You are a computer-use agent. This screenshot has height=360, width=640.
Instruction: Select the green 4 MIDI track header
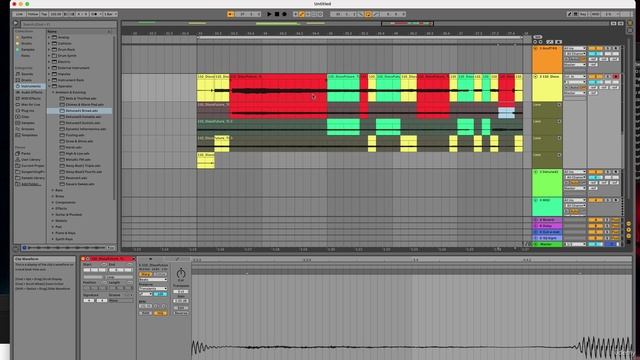[549, 207]
